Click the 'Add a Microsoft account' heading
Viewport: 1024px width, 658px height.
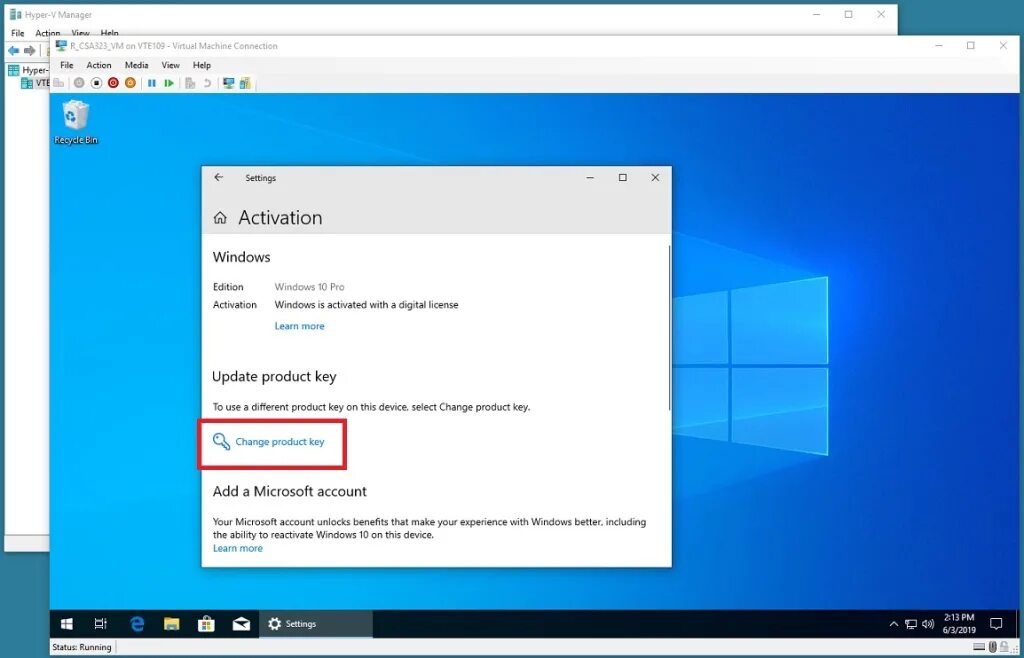(x=290, y=492)
